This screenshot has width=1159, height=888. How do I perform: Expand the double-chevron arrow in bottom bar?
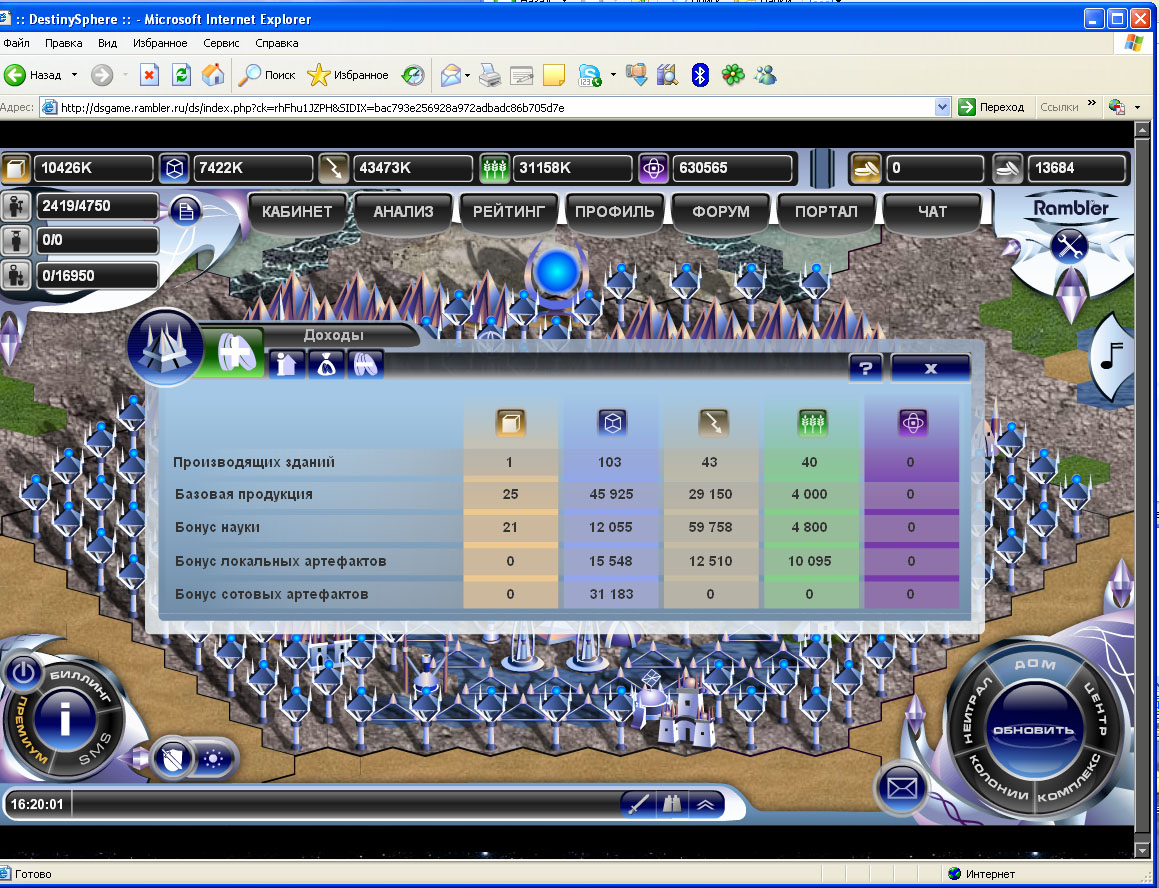[706, 804]
